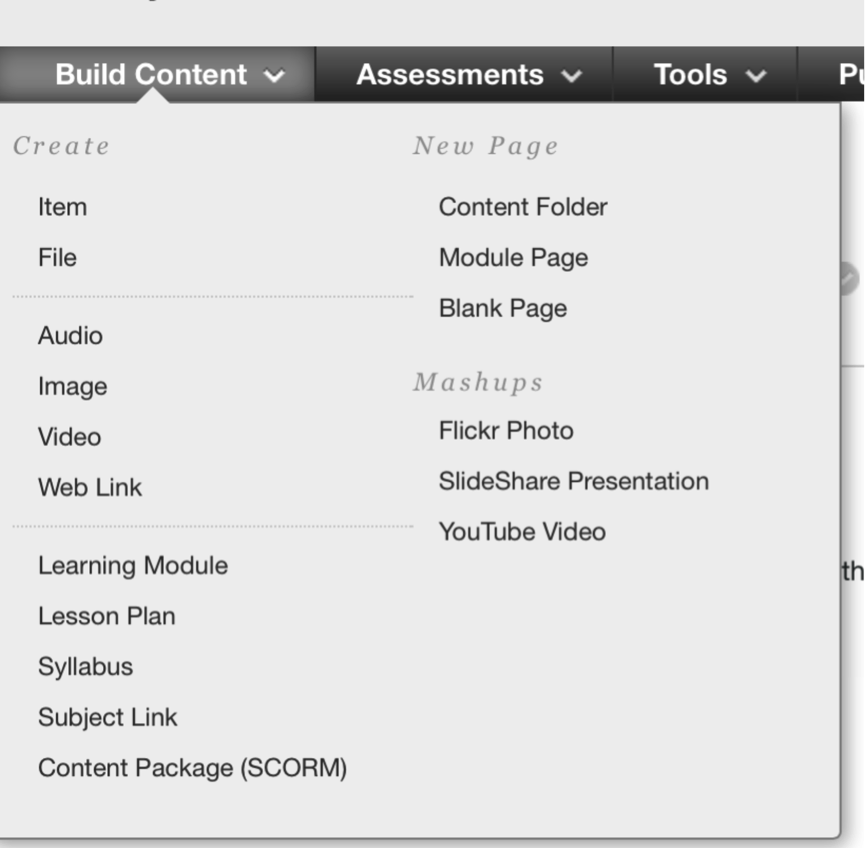Create a Learning Module
This screenshot has width=865, height=849.
pos(133,566)
